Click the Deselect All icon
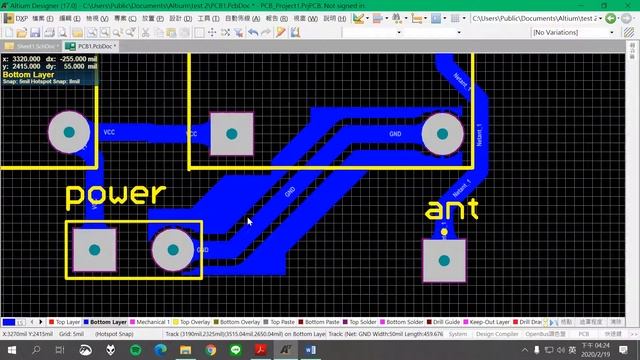640x360 pixels. click(x=225, y=32)
